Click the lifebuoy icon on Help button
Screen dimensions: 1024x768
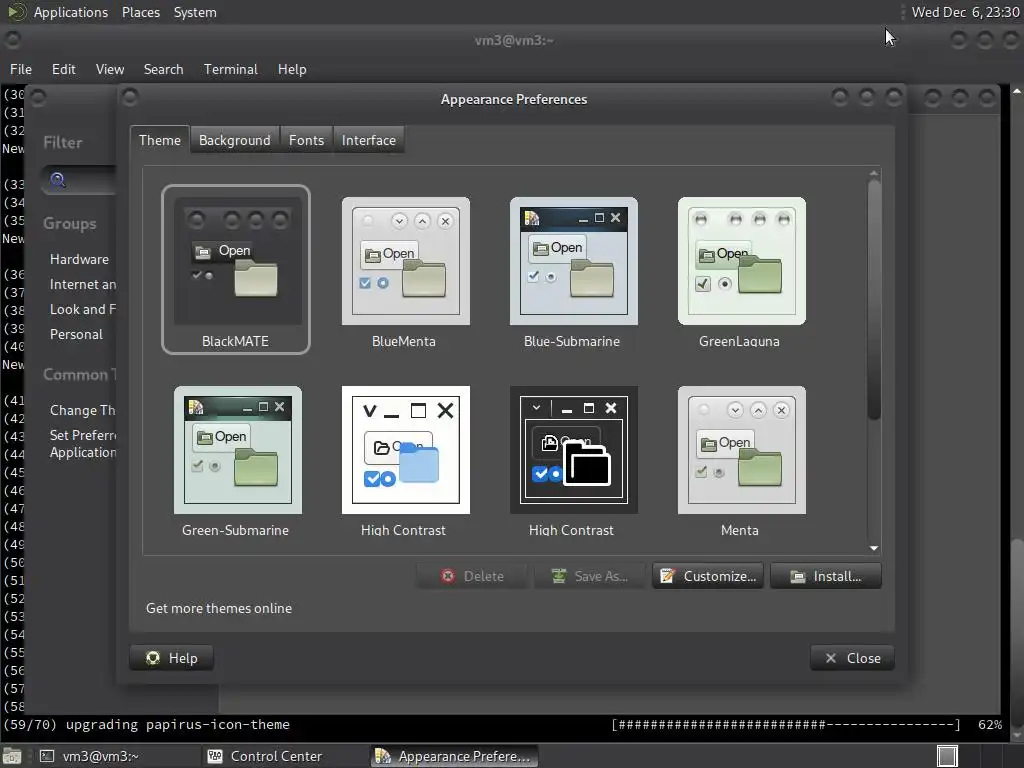click(x=153, y=658)
